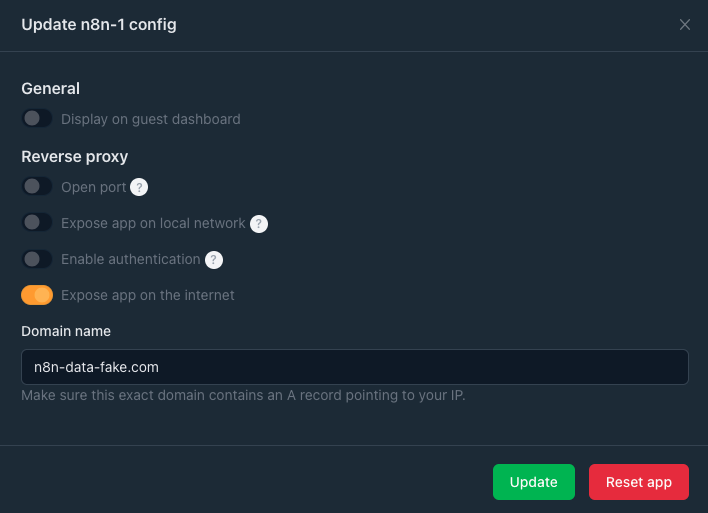Click the "Enable authentication" label text
Viewport: 708px width, 513px height.
pos(130,259)
